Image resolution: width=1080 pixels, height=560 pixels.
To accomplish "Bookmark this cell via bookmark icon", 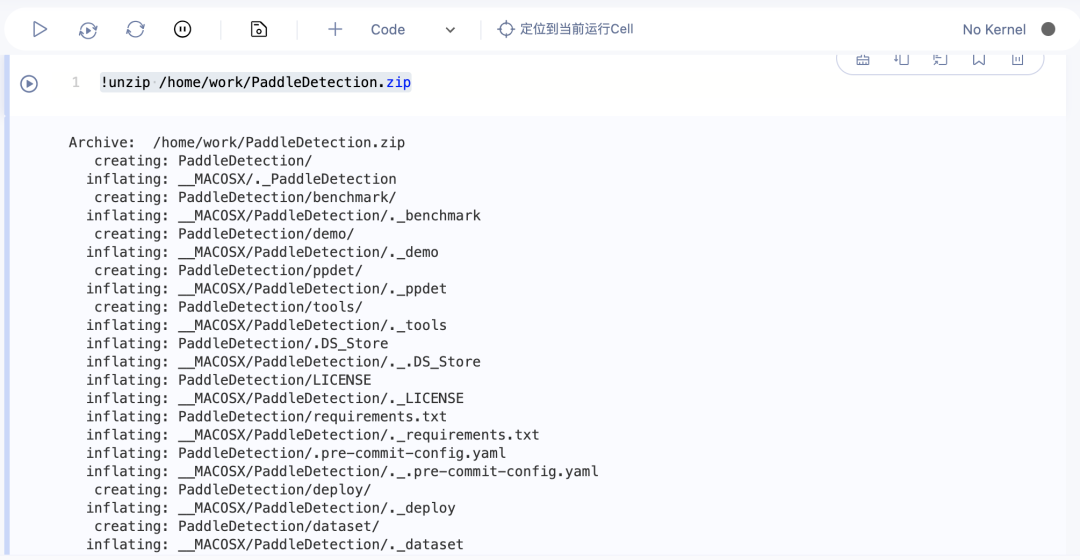I will [x=979, y=60].
